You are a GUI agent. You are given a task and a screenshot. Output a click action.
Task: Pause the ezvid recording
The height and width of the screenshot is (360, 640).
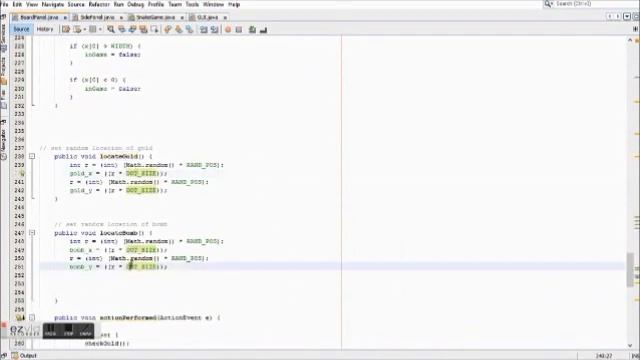coord(51,330)
